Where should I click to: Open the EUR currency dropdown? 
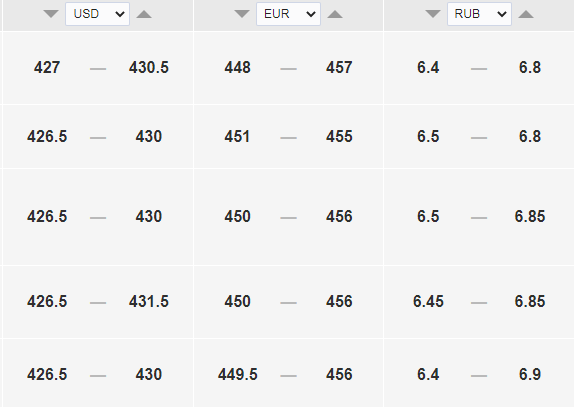[288, 14]
